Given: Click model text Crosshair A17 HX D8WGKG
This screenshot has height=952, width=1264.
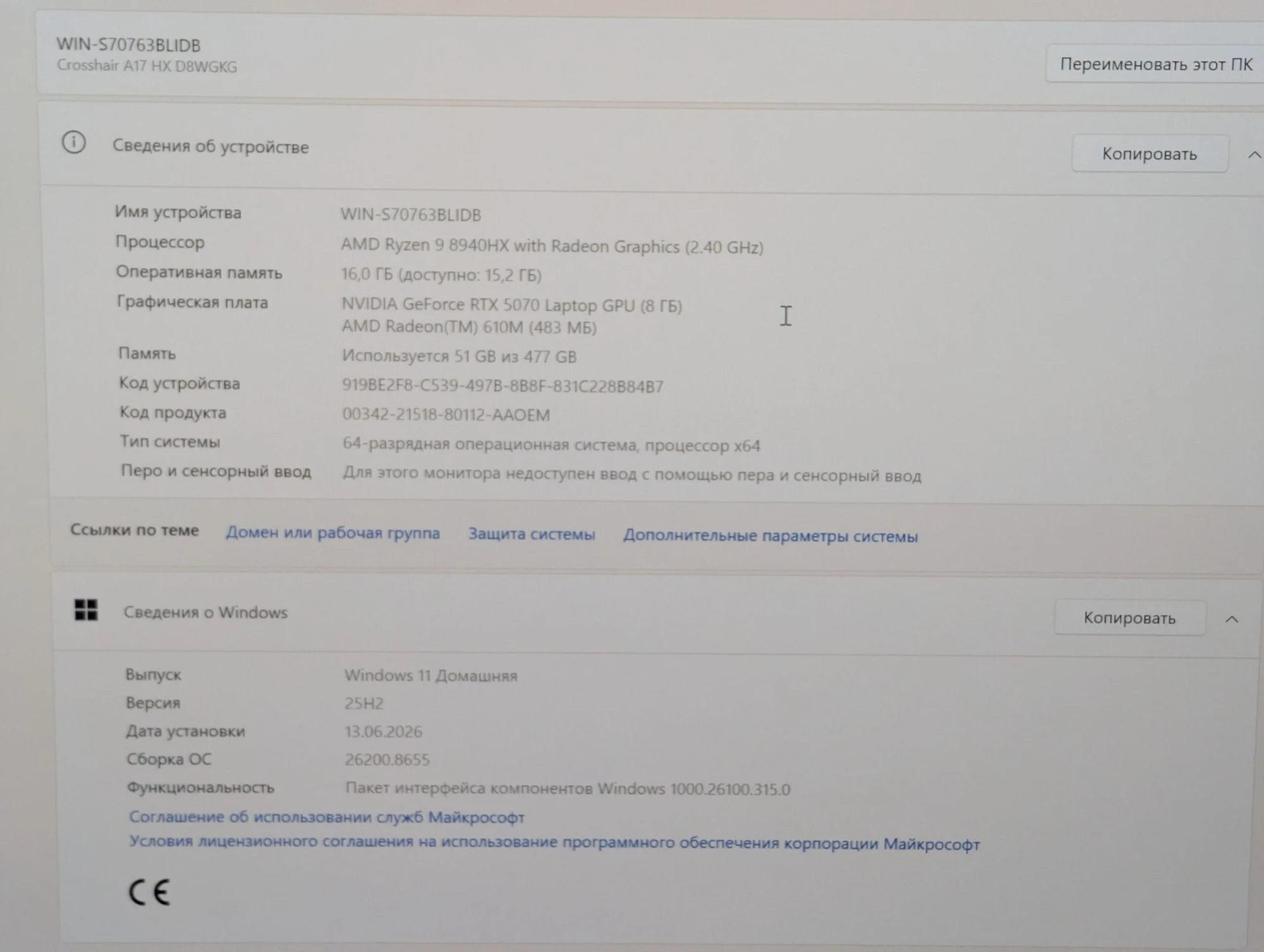Looking at the screenshot, I should (147, 66).
